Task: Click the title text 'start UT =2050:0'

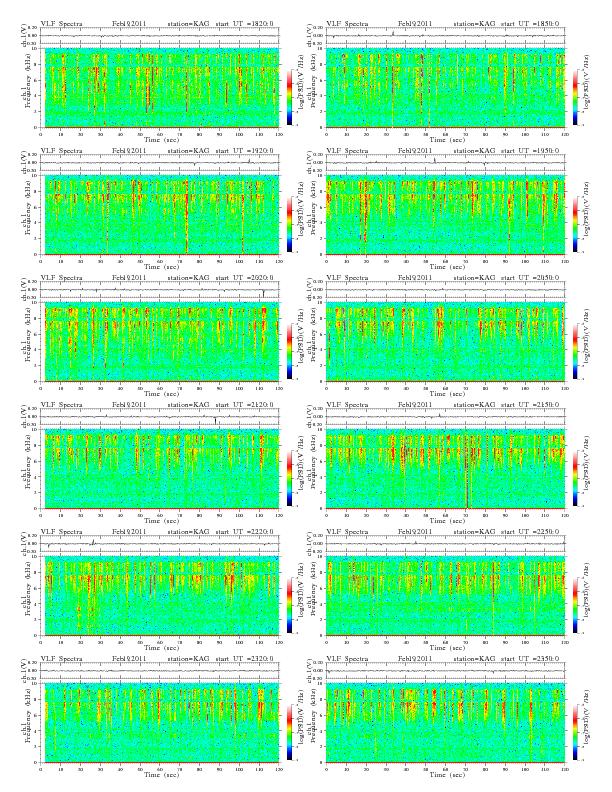Action: [530, 278]
